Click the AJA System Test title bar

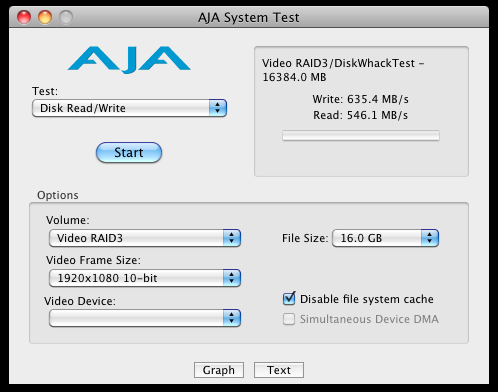pos(249,17)
